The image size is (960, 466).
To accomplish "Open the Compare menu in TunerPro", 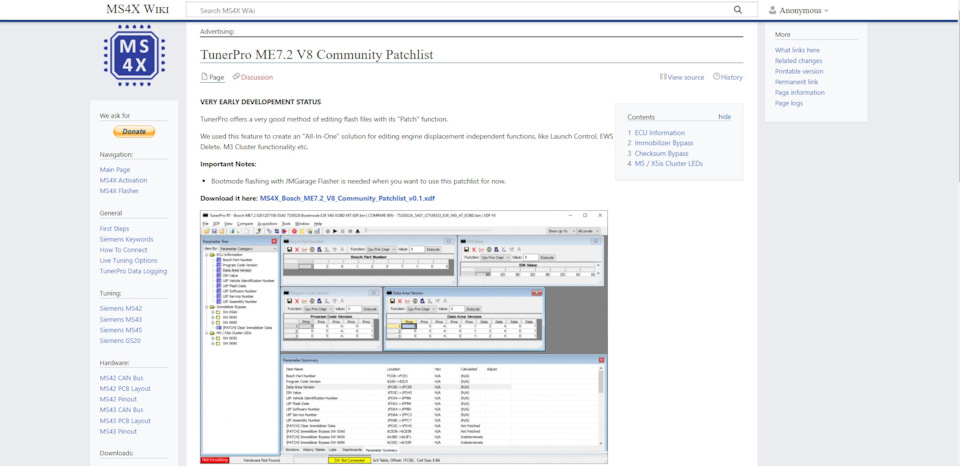I will pos(245,224).
